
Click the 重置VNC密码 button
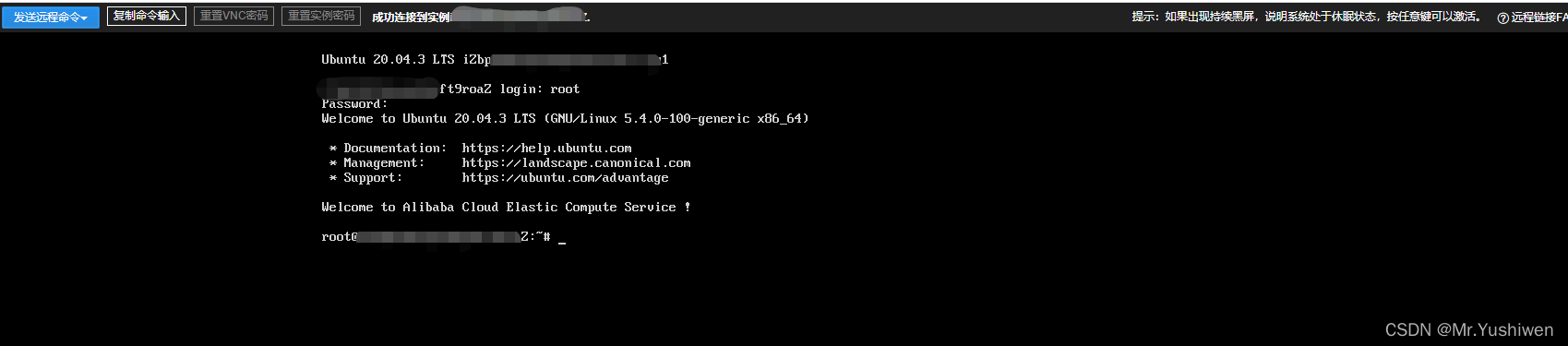234,16
